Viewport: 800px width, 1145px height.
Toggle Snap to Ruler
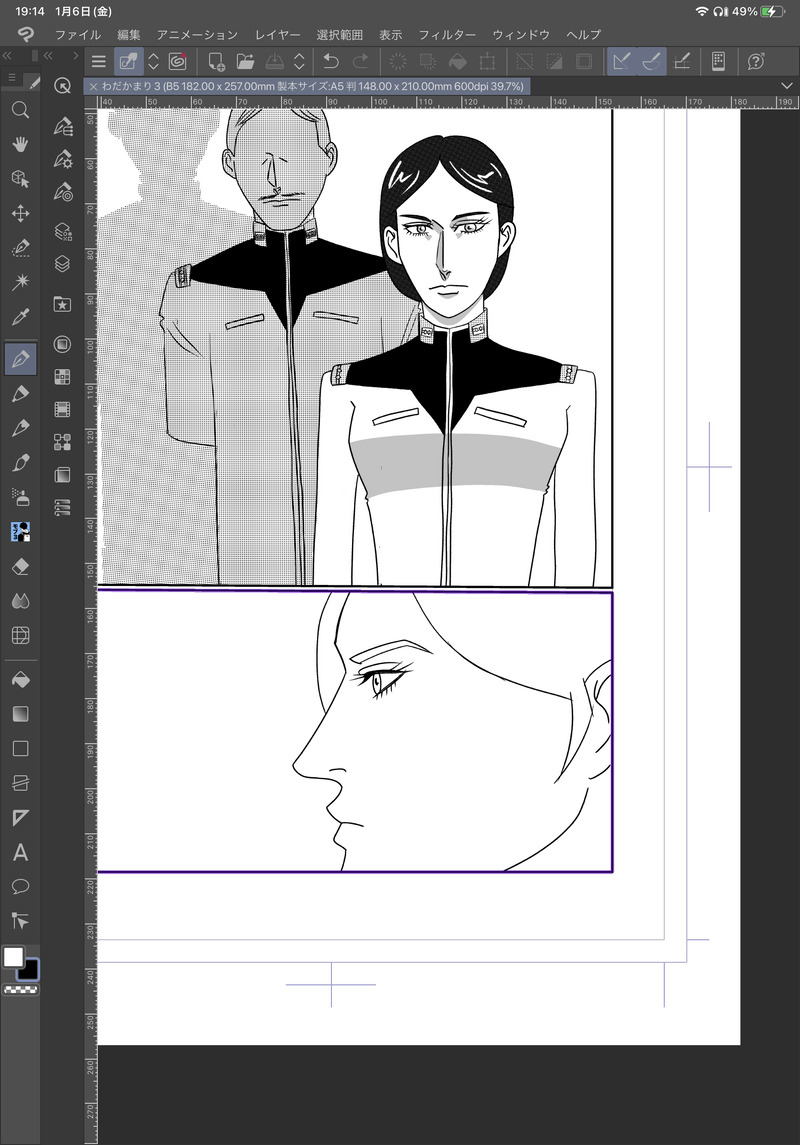[622, 61]
